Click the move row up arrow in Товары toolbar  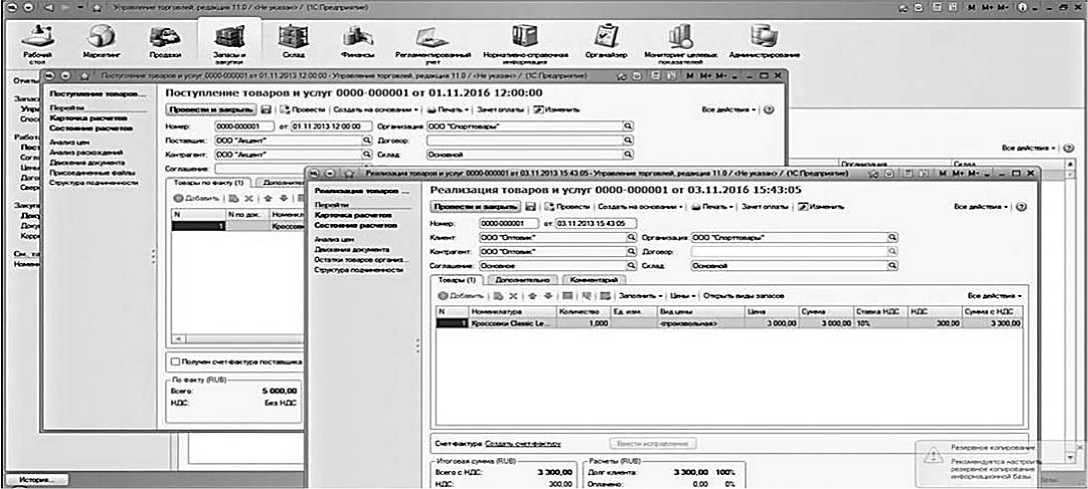click(533, 295)
